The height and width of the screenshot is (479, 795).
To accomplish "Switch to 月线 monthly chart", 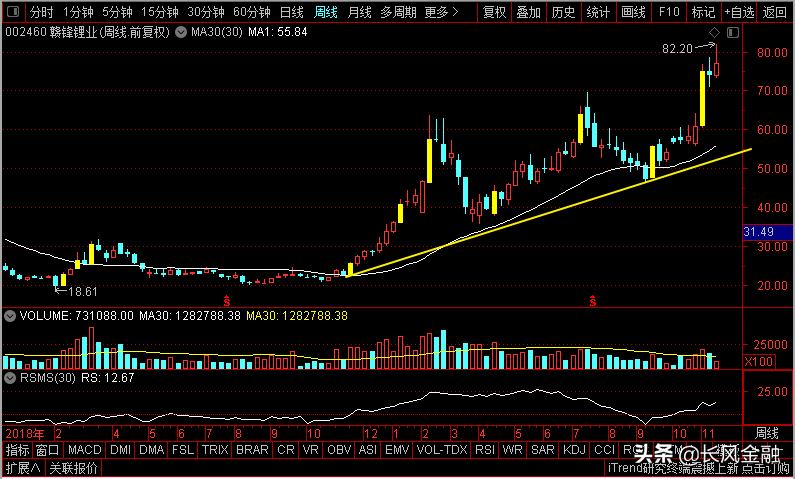I will [359, 12].
